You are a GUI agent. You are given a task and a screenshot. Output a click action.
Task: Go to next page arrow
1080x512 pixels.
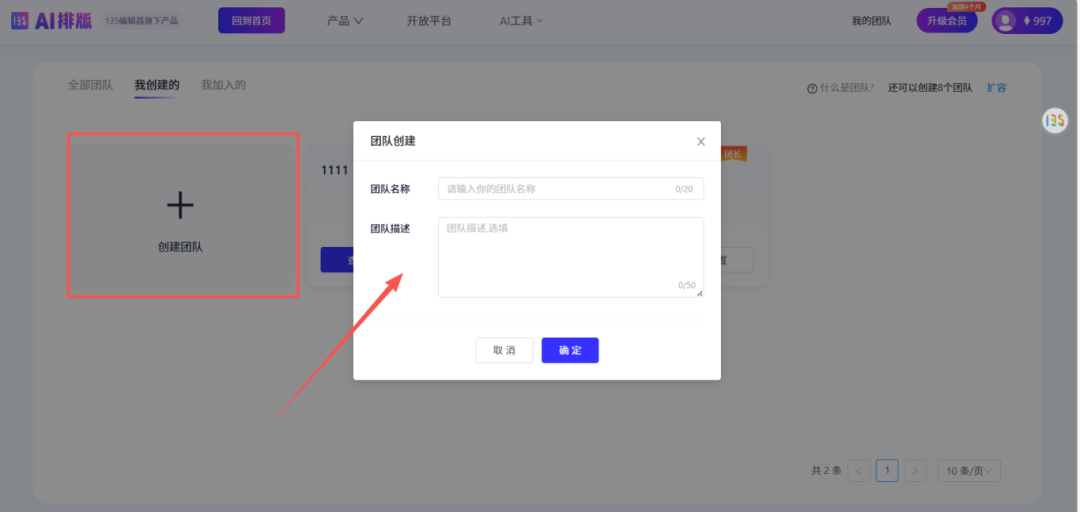click(x=915, y=471)
